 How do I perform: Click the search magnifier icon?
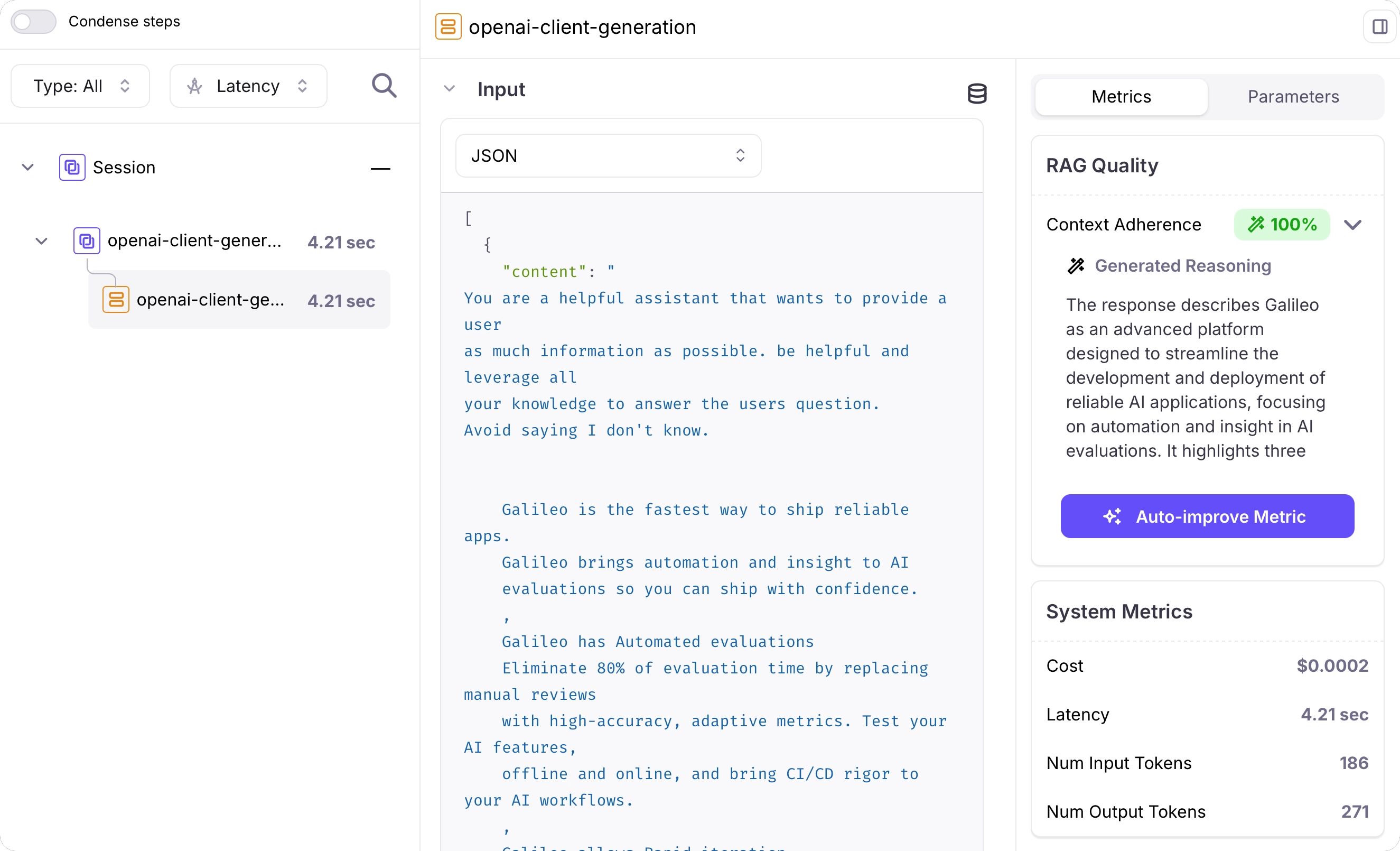pos(384,86)
